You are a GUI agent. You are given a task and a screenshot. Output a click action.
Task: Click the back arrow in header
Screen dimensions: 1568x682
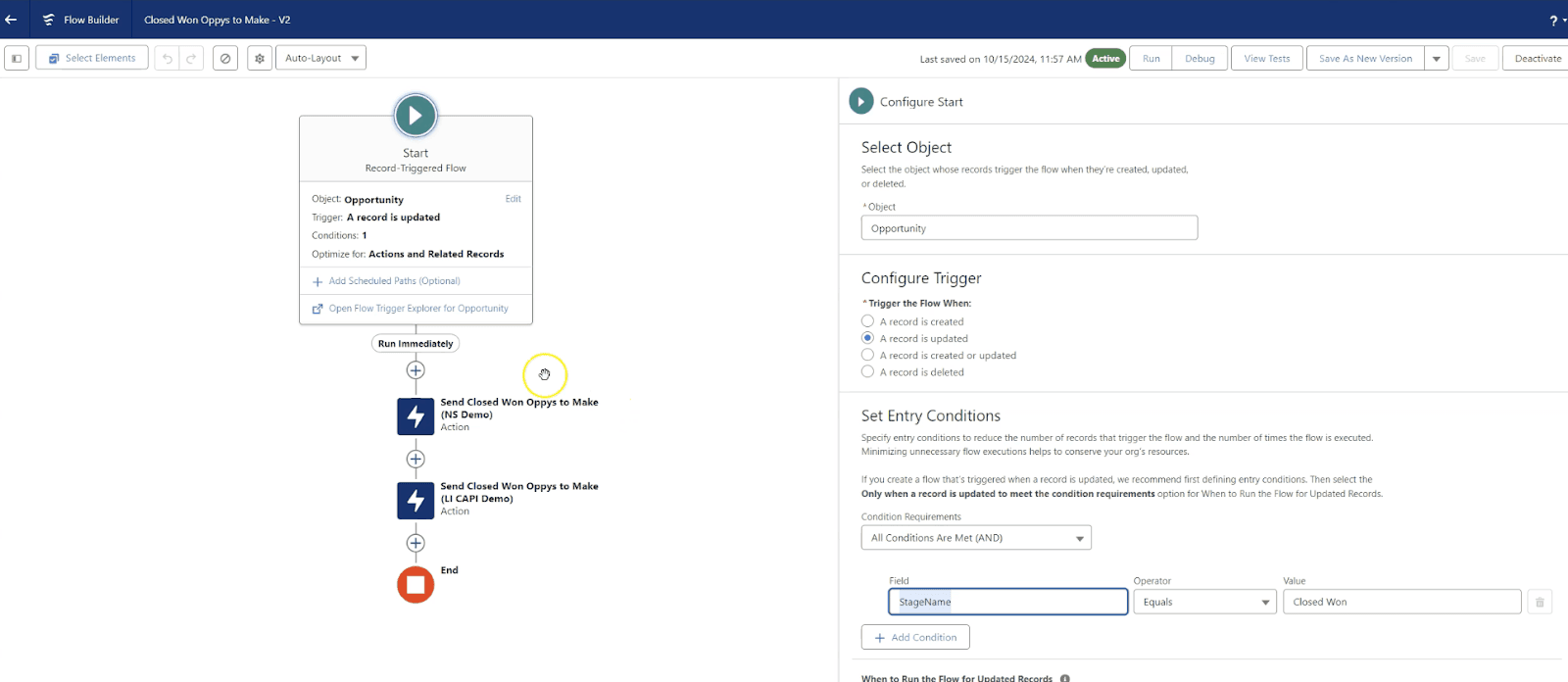(12, 20)
